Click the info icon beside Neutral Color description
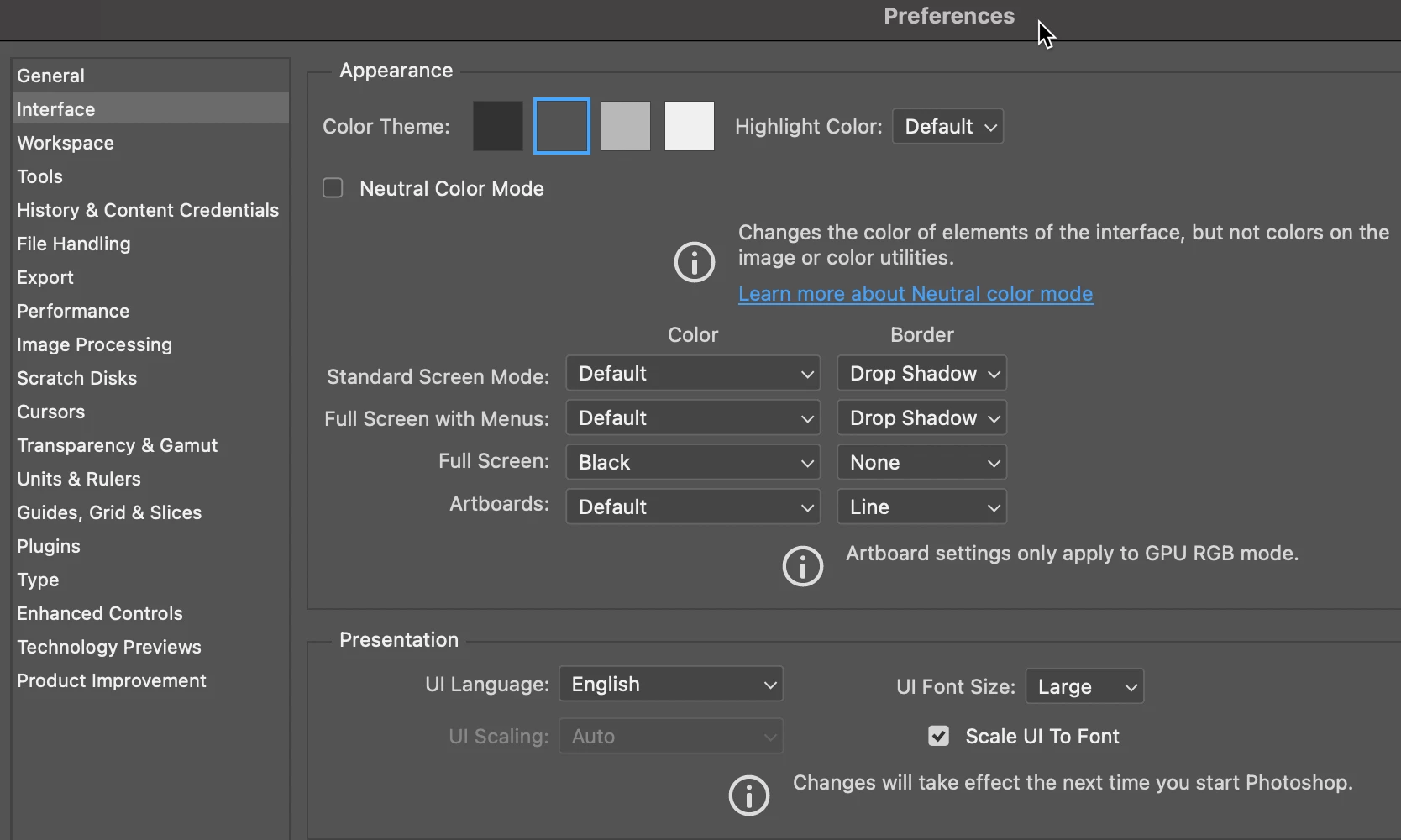Image resolution: width=1401 pixels, height=840 pixels. (x=695, y=262)
